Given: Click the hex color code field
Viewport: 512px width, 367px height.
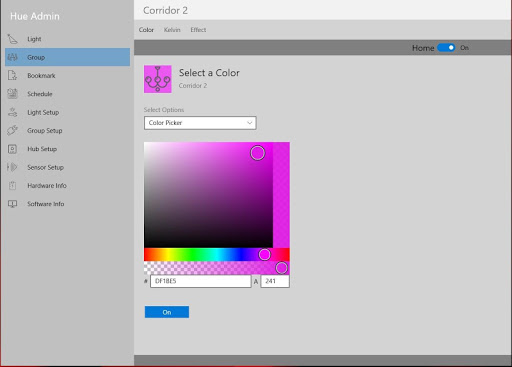Looking at the screenshot, I should [201, 281].
